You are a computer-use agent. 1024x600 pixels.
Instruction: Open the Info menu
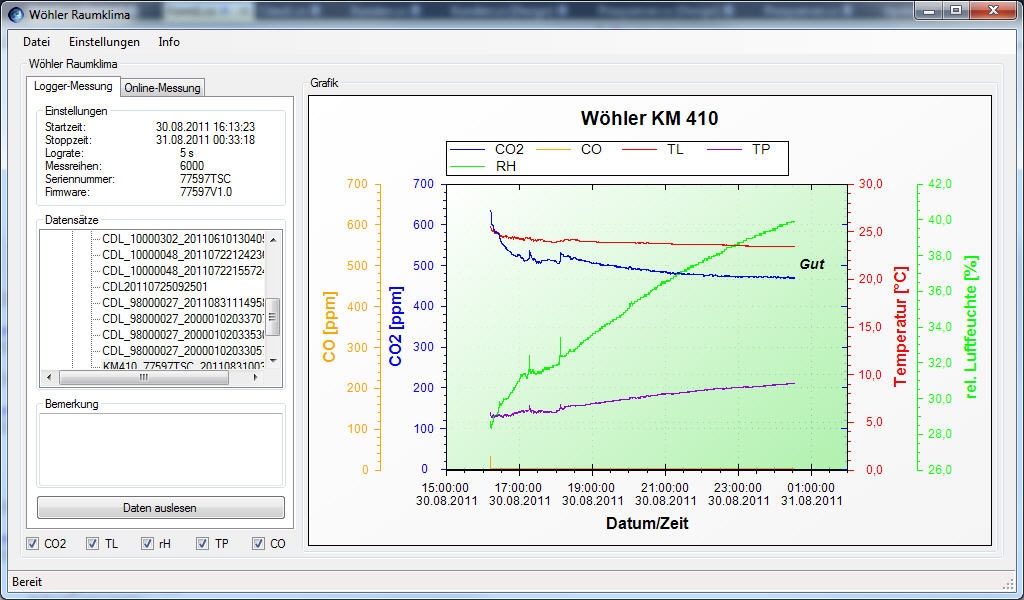[x=169, y=42]
